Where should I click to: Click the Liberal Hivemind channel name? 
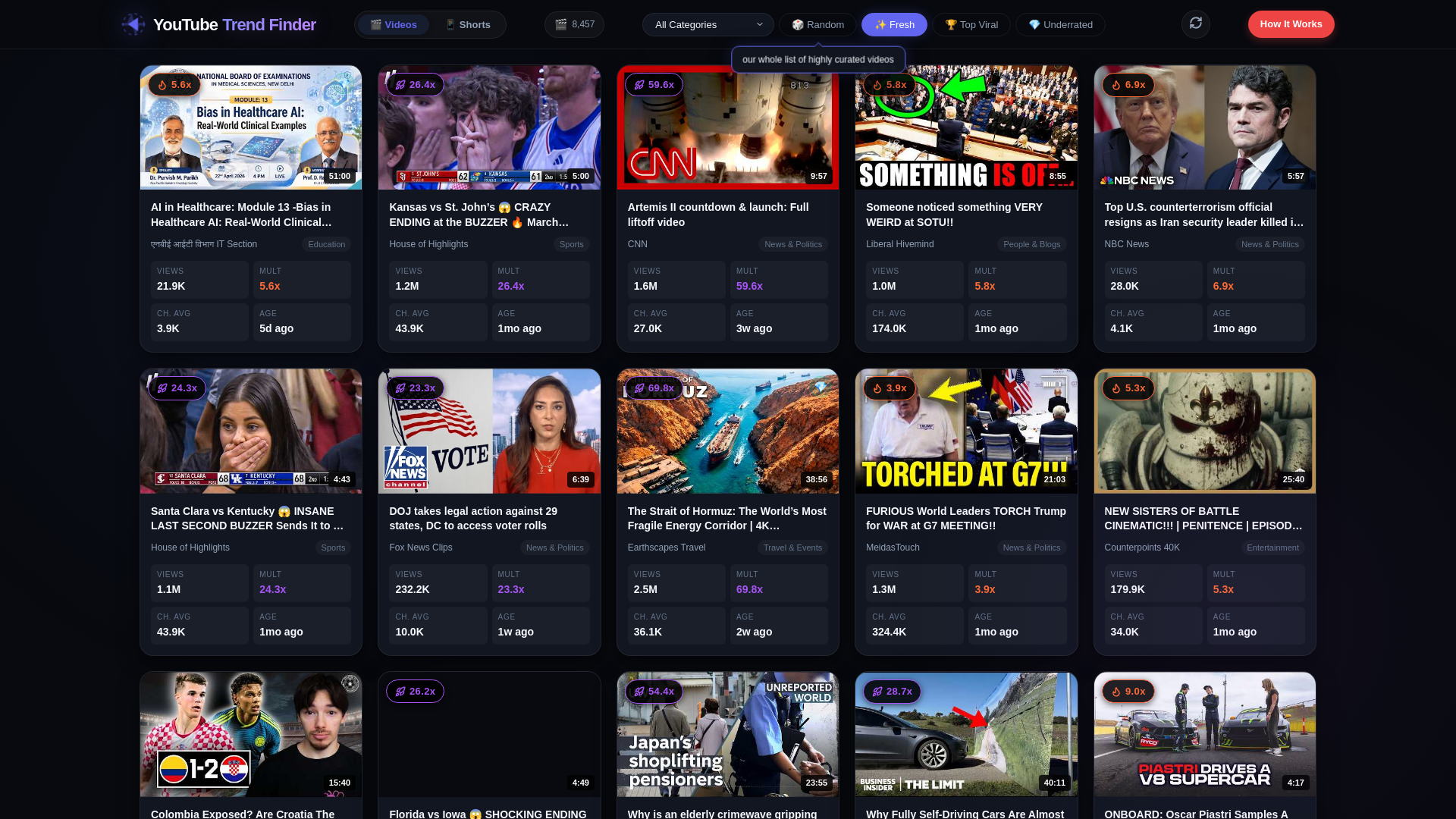900,244
